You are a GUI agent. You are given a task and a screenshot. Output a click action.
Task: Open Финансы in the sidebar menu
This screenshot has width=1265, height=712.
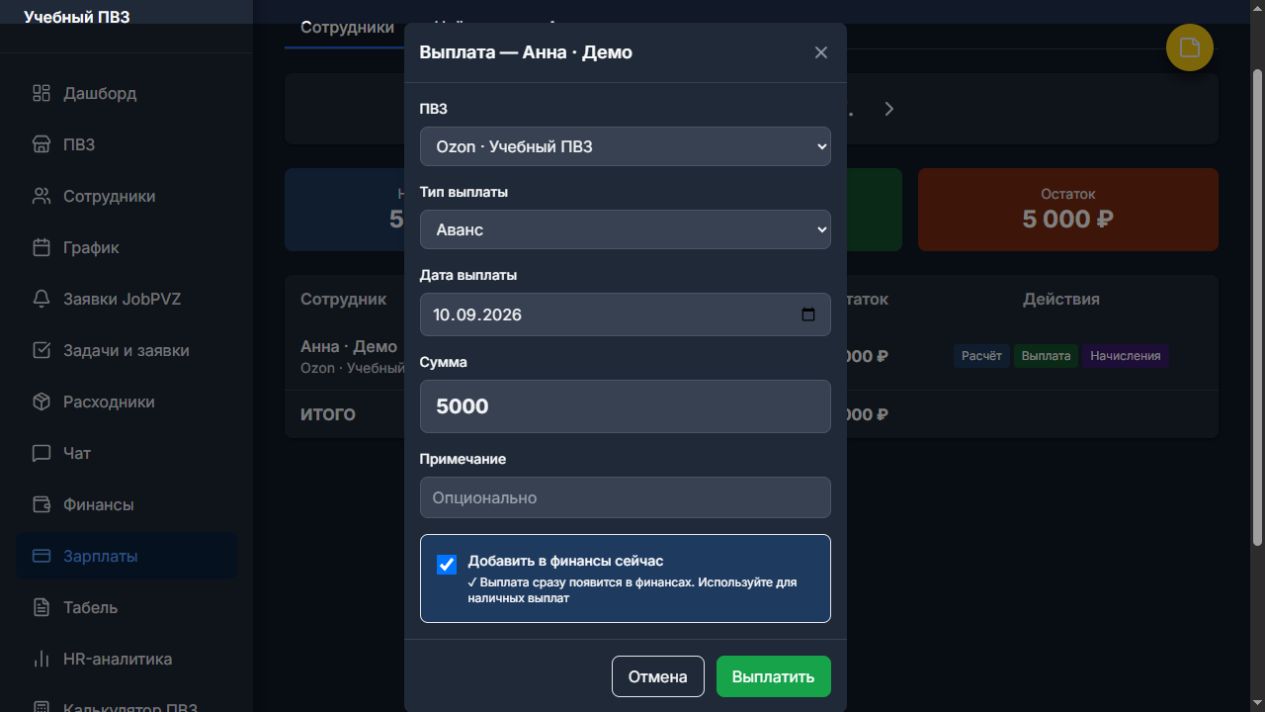point(126,505)
